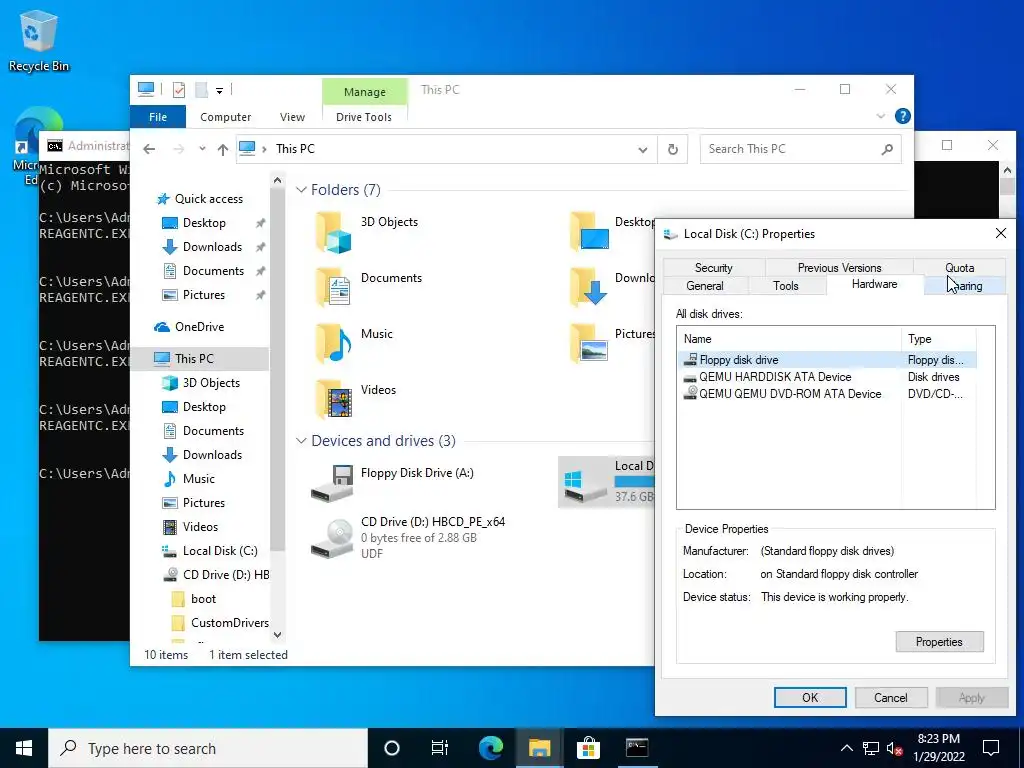Select Floppy disk drive in disk list
Viewport: 1024px width, 768px height.
[x=827, y=360]
